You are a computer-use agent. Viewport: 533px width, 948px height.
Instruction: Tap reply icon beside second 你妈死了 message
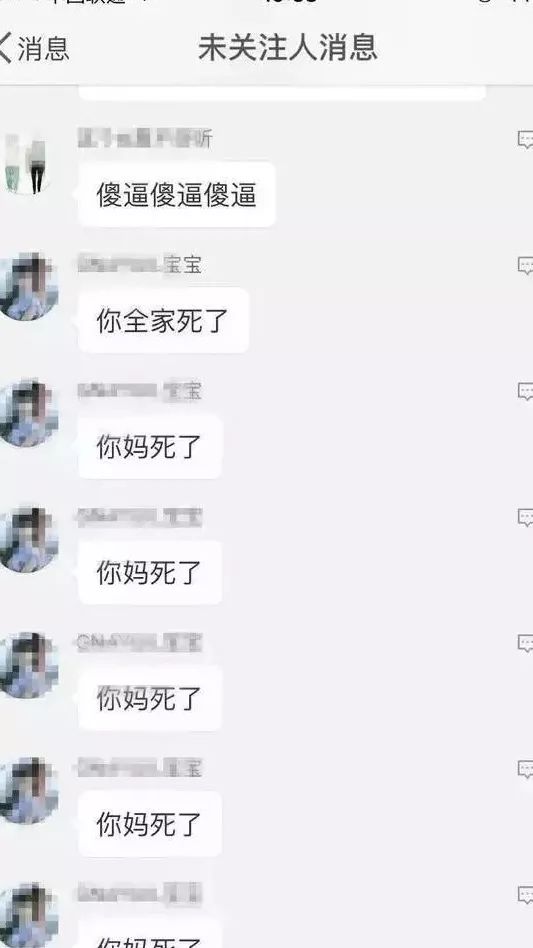(x=525, y=517)
